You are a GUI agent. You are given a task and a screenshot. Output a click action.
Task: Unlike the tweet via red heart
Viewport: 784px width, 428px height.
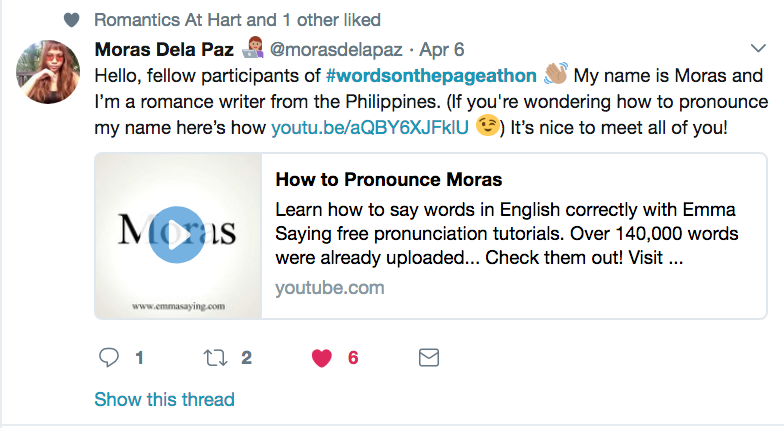click(321, 357)
